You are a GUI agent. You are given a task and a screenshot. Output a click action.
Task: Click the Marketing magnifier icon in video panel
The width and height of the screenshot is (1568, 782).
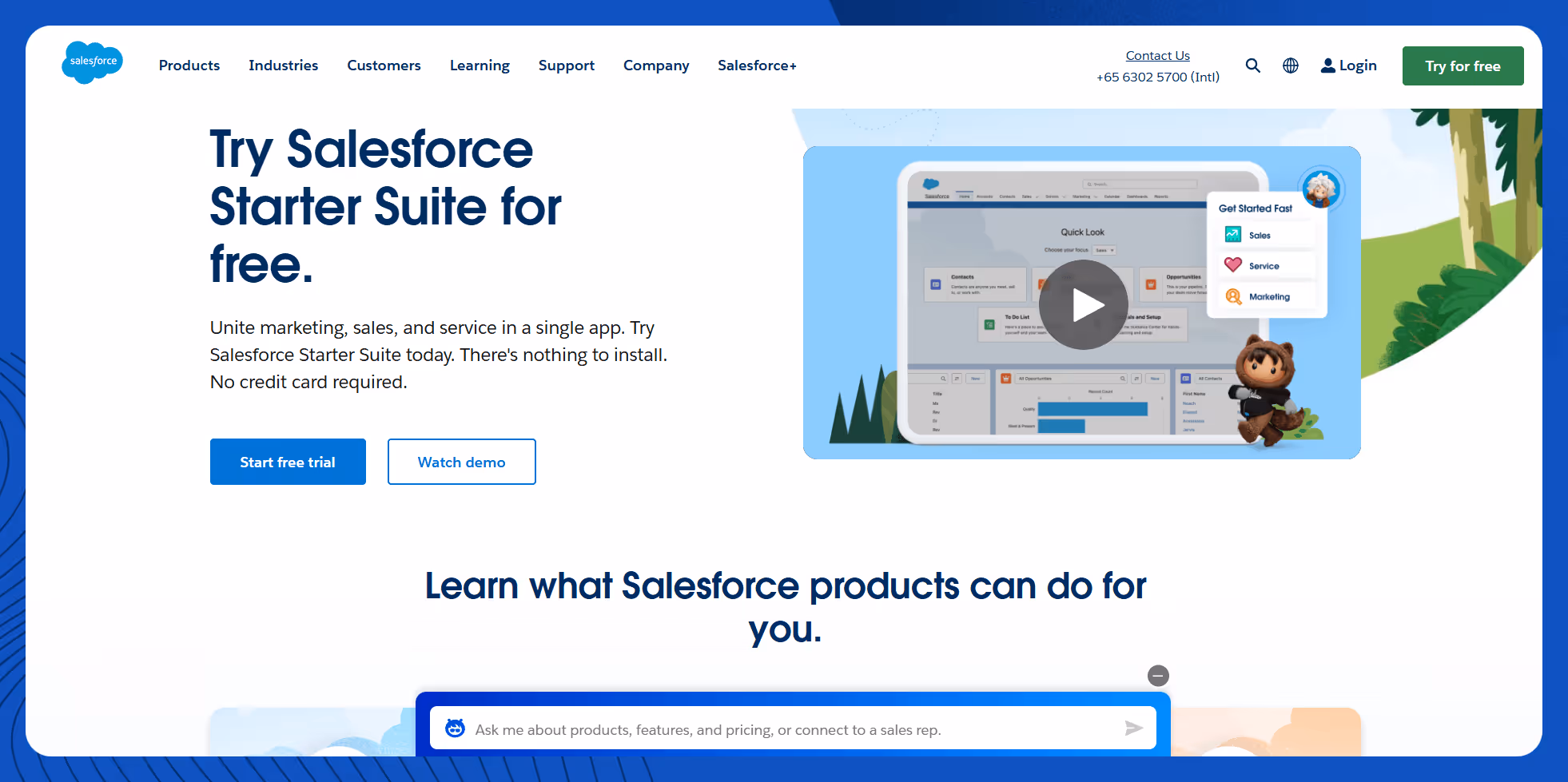click(x=1233, y=296)
